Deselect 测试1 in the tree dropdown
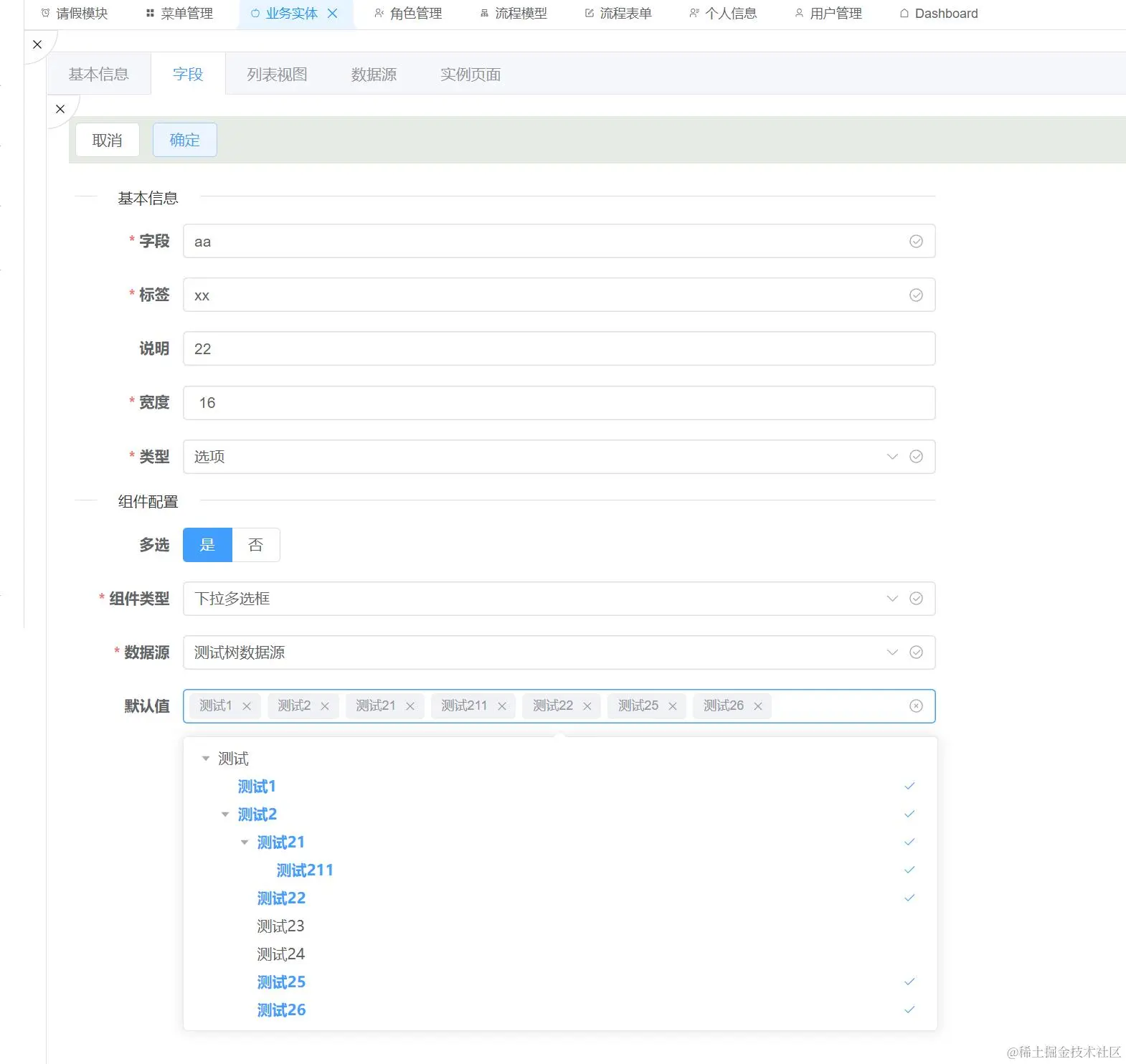This screenshot has width=1126, height=1064. click(x=257, y=787)
